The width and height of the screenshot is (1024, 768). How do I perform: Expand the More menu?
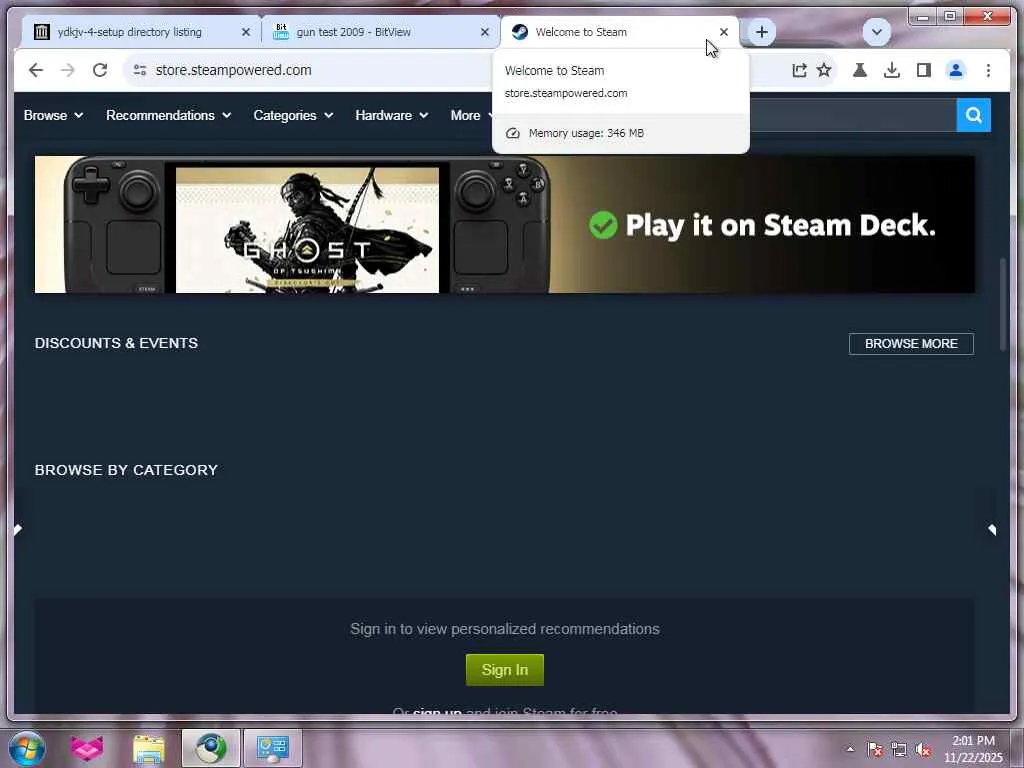click(x=471, y=116)
